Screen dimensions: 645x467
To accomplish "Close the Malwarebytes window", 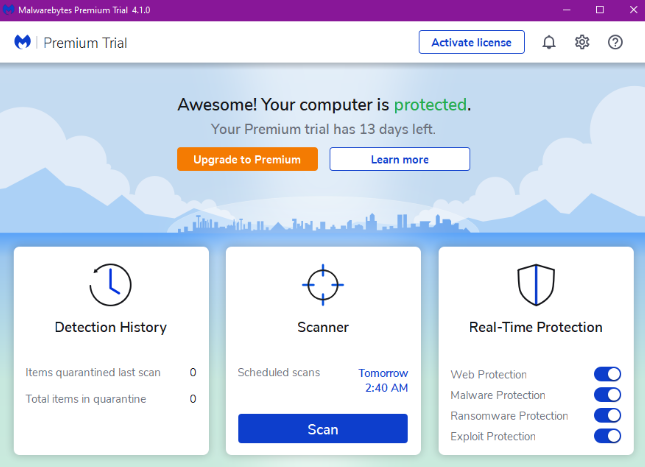I will click(x=633, y=10).
